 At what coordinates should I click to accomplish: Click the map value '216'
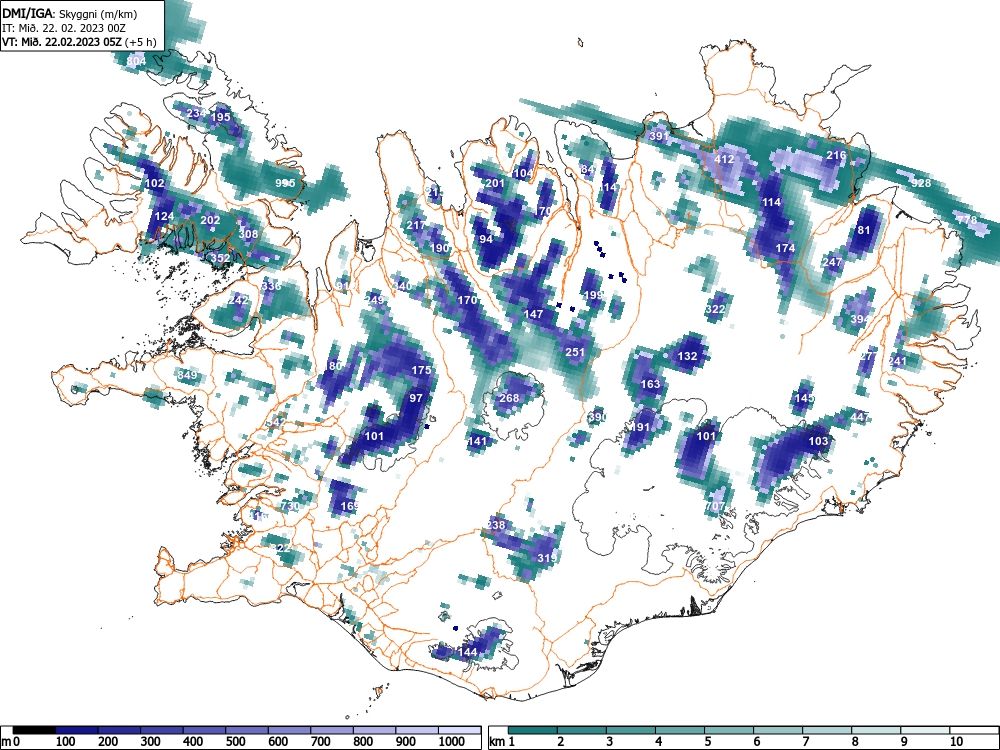(x=836, y=155)
